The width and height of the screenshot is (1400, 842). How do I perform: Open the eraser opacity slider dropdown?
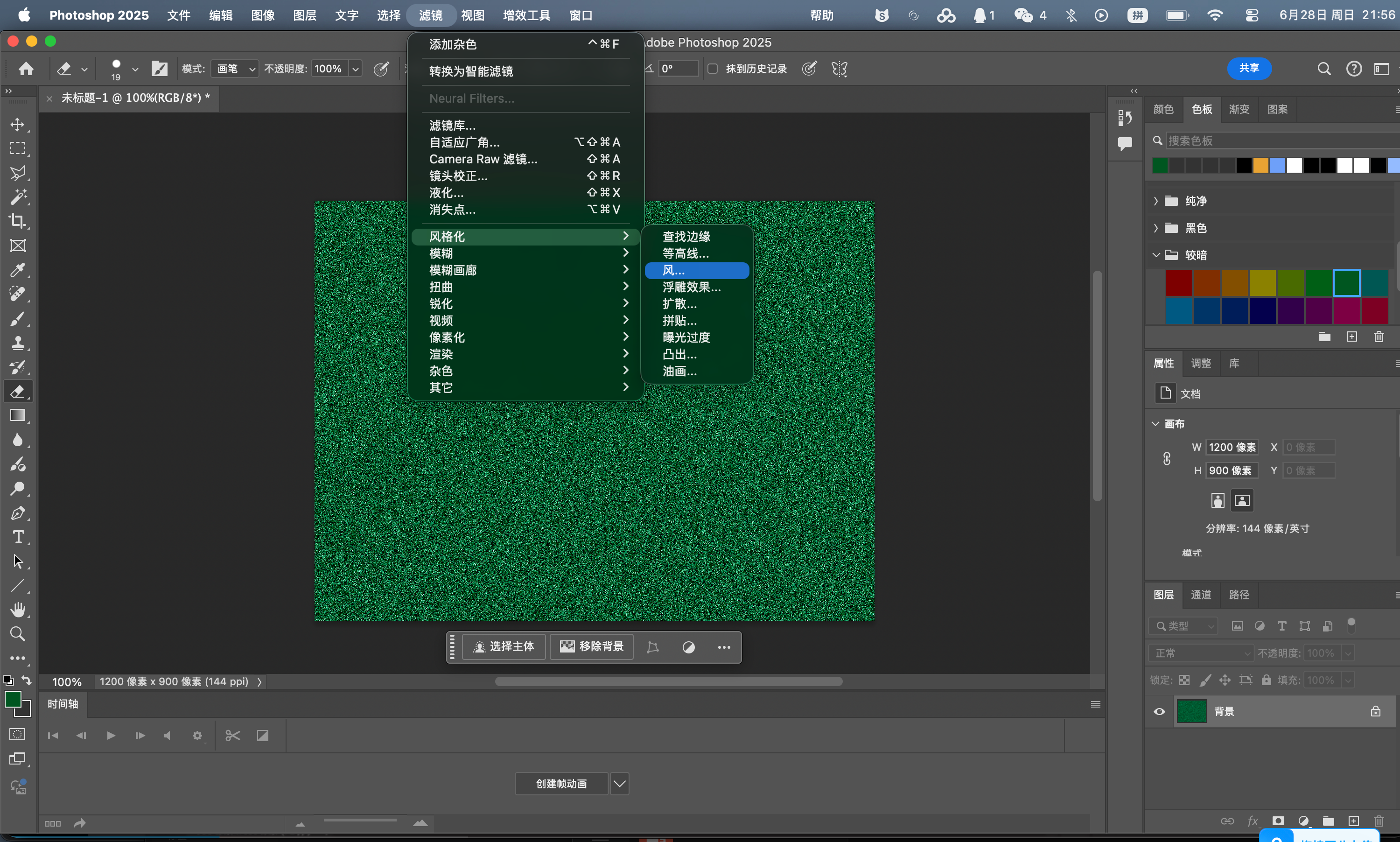(x=355, y=69)
